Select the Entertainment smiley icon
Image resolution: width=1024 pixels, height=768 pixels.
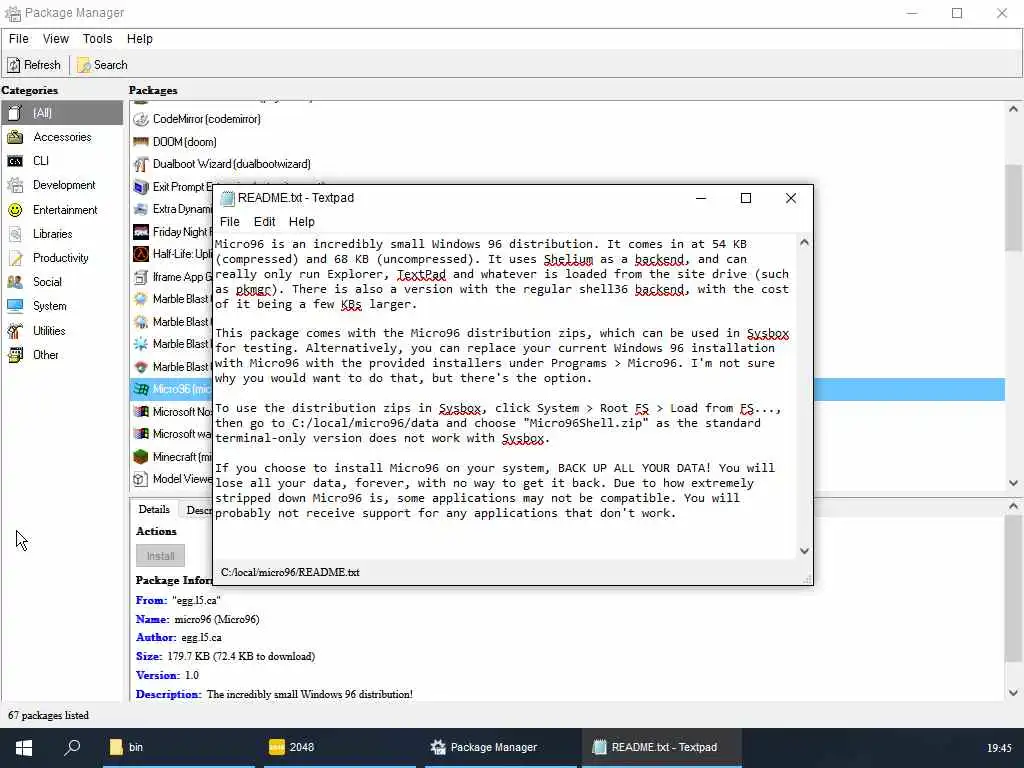[x=15, y=210]
